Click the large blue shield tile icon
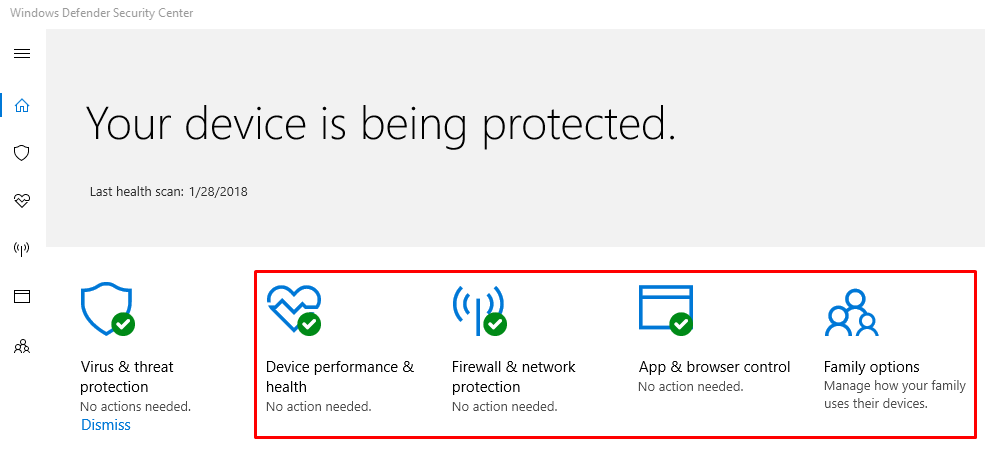Screen dimensions: 985x450 (x=107, y=309)
